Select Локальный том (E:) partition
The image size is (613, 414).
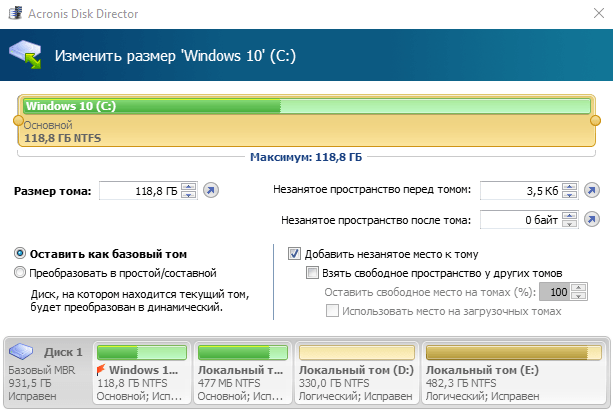coord(513,372)
